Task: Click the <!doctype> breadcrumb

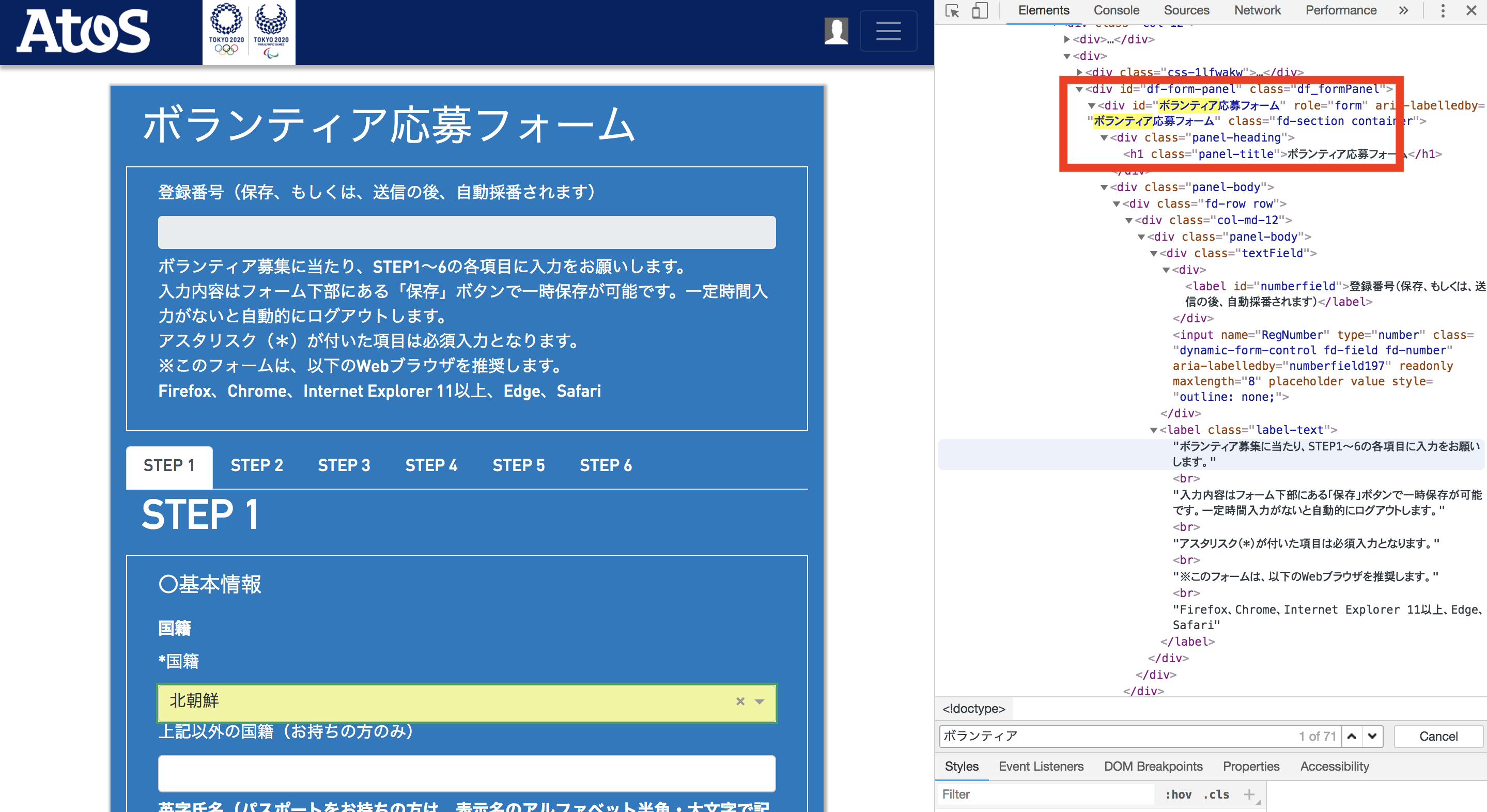Action: coord(973,709)
